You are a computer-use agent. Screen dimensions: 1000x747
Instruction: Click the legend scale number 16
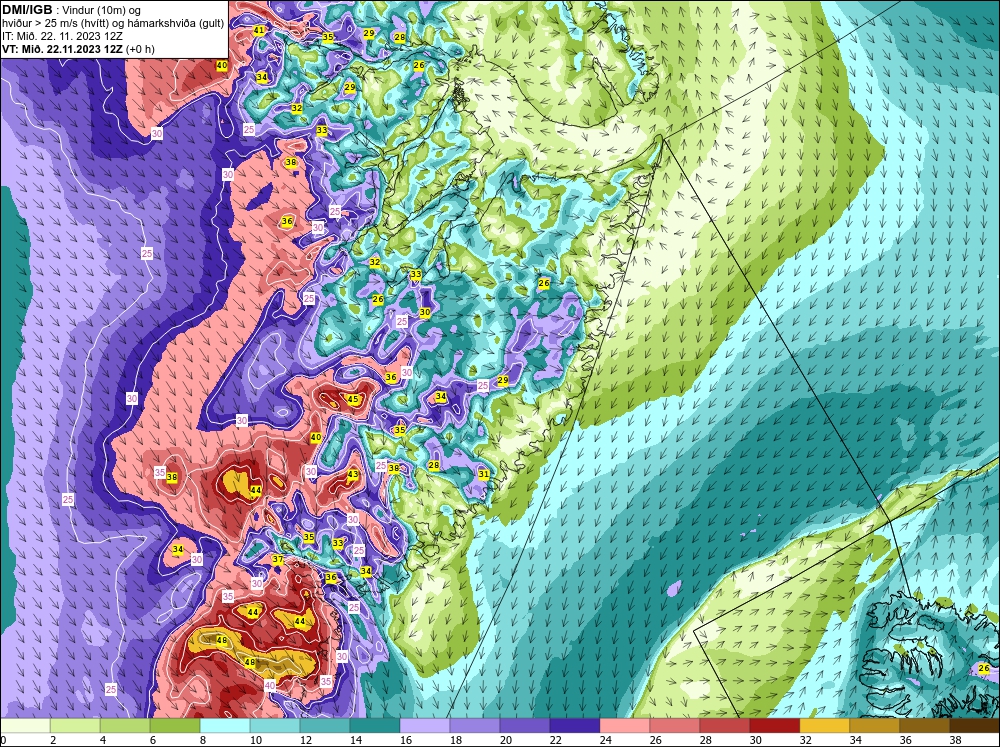click(x=406, y=740)
